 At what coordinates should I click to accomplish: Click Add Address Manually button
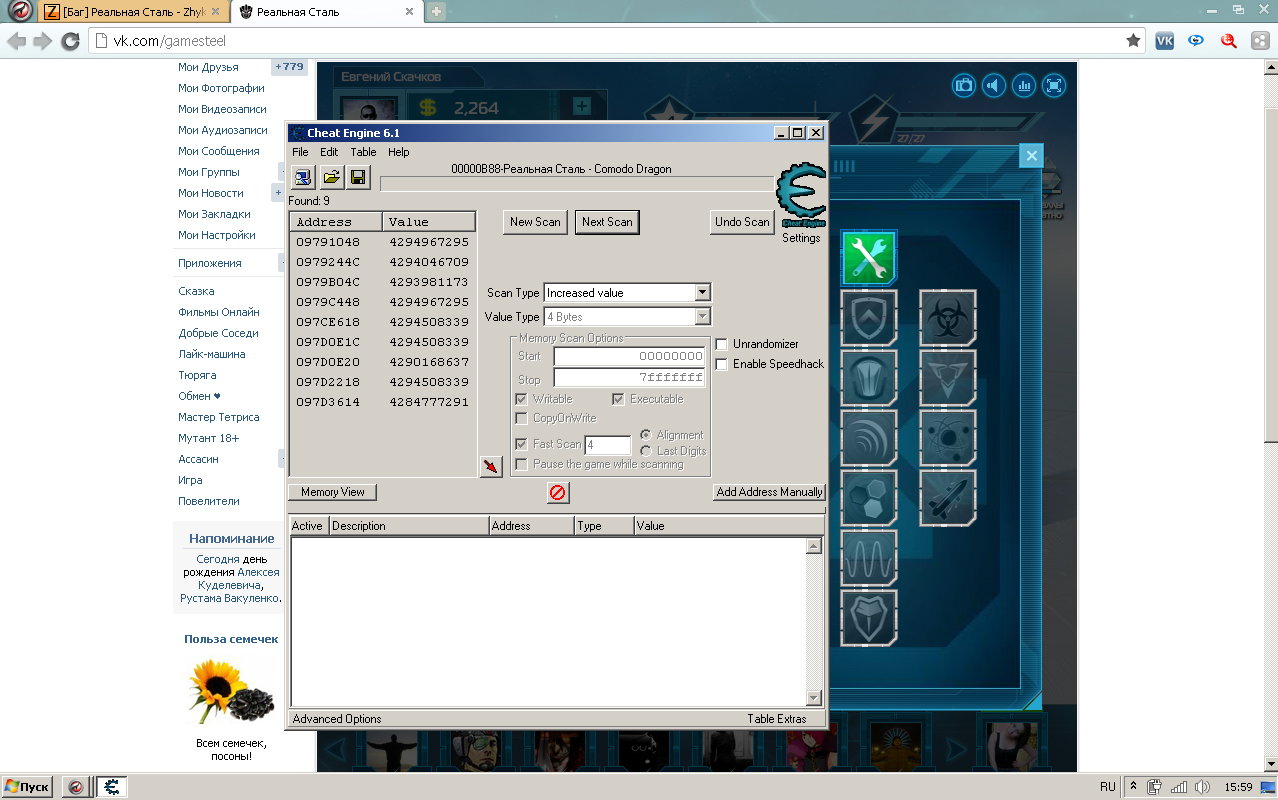pos(769,492)
